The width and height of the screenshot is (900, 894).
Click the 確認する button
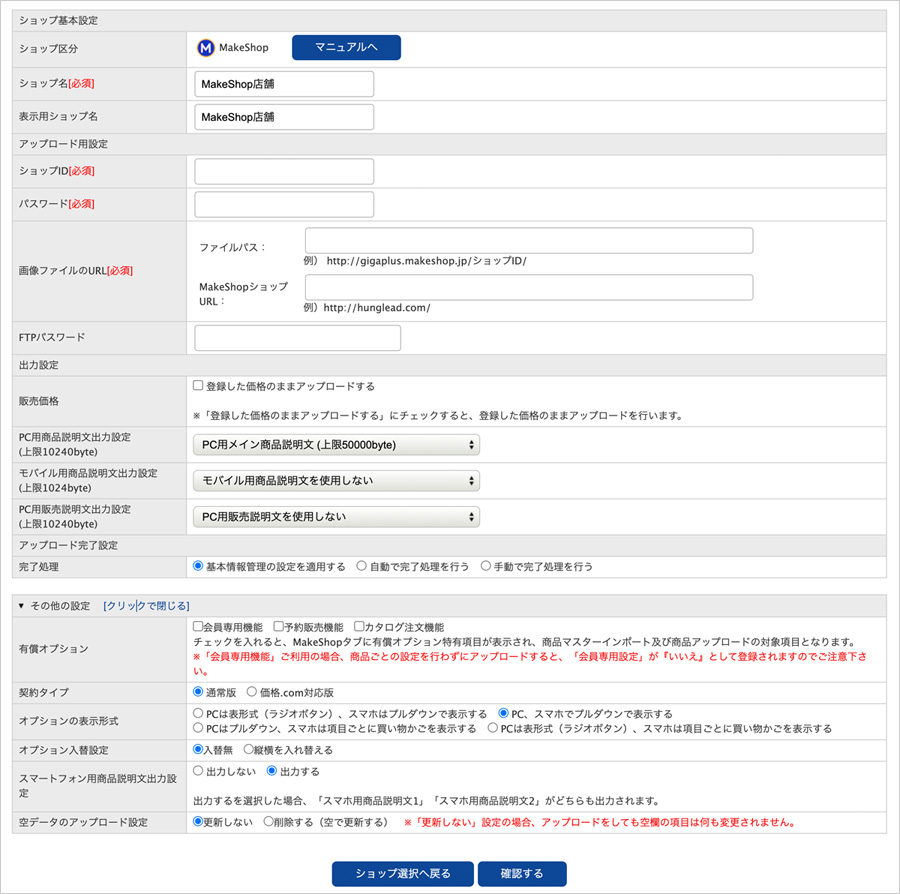click(522, 874)
